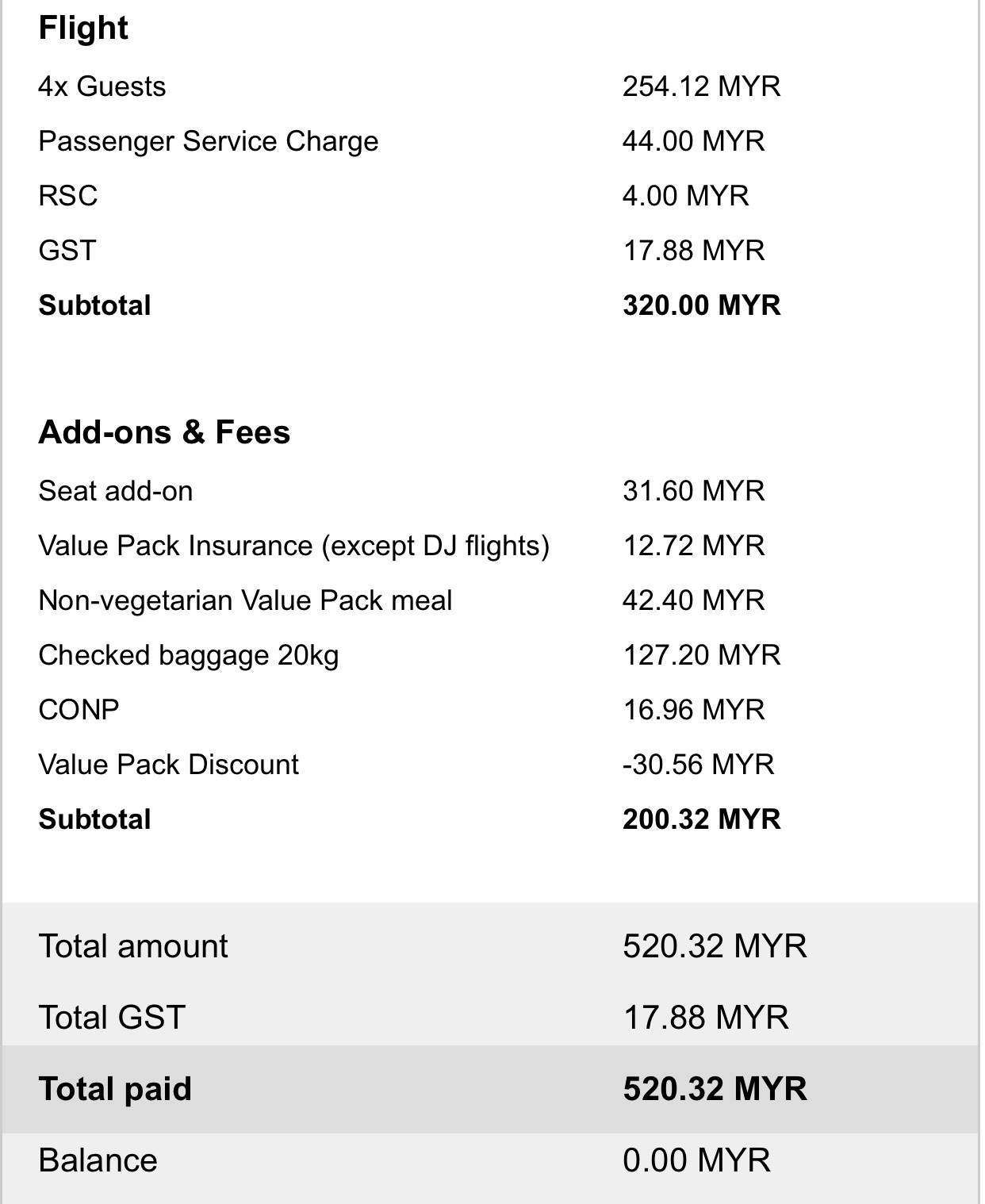Tap the 0.00 MYR balance value
This screenshot has width=985, height=1204.
point(696,1160)
